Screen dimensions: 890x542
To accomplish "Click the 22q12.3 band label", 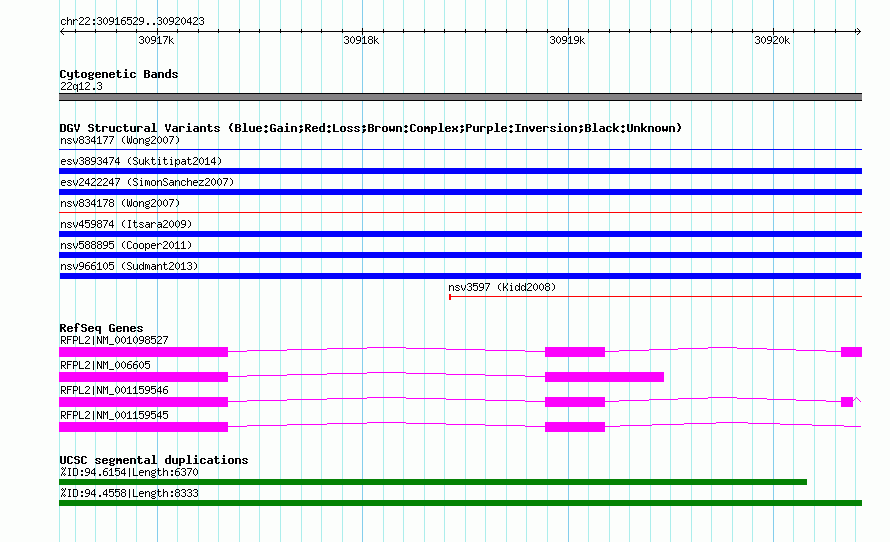I will click(81, 86).
